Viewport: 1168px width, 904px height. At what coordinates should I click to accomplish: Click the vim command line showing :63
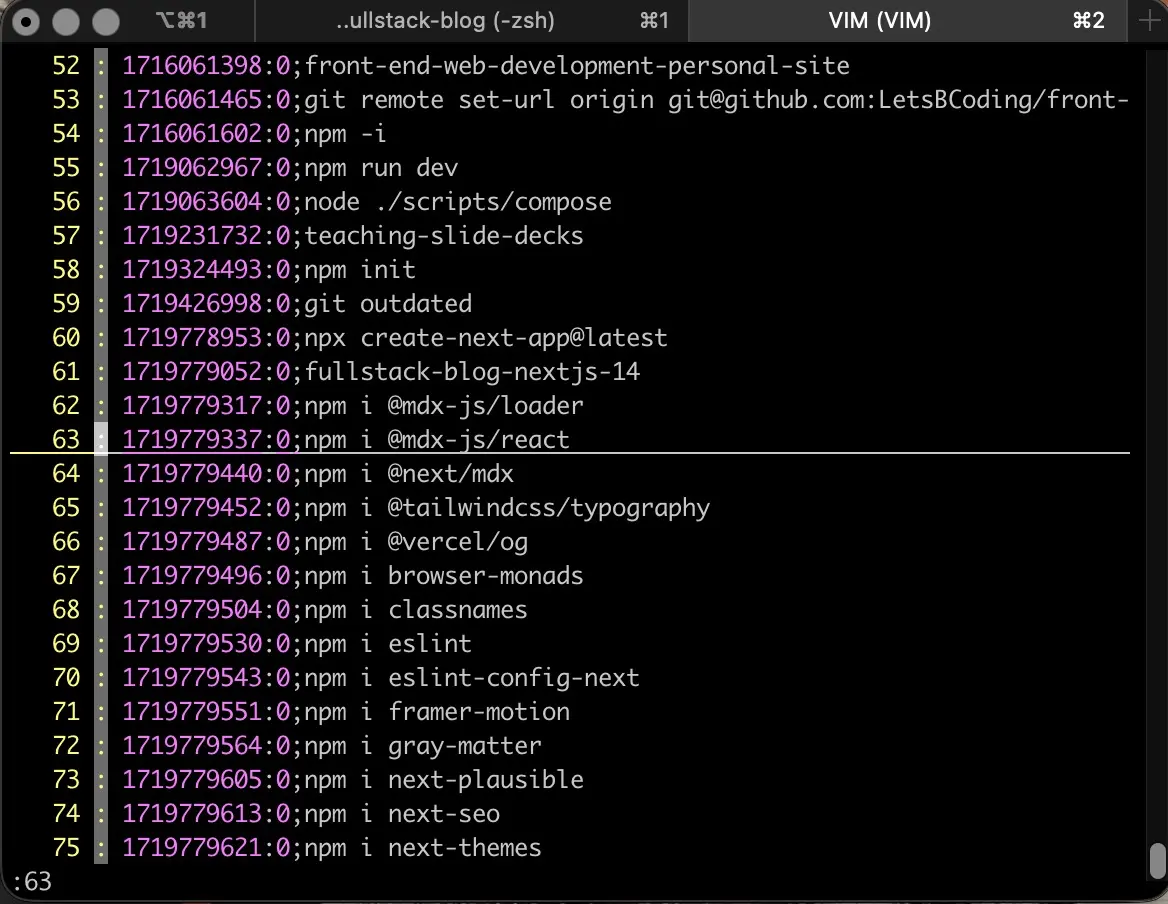pyautogui.click(x=32, y=882)
